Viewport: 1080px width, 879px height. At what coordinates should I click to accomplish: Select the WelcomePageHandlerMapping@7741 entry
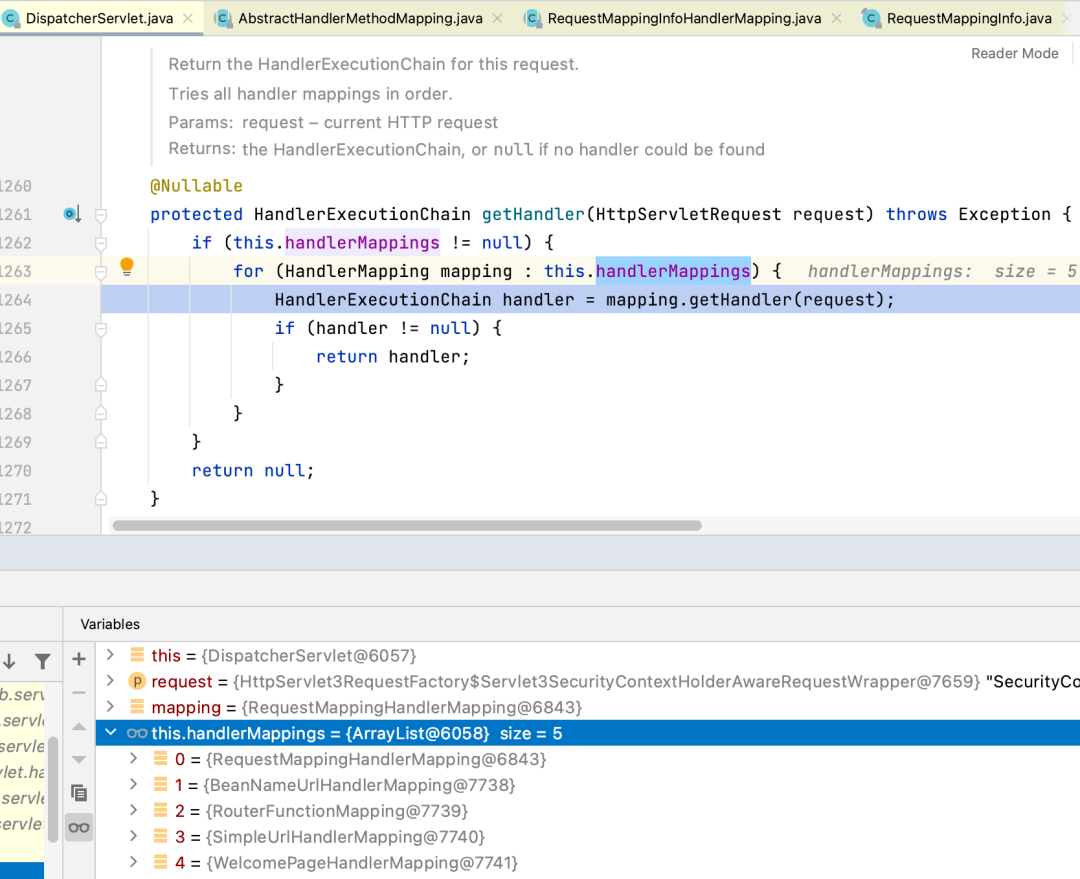coord(360,863)
